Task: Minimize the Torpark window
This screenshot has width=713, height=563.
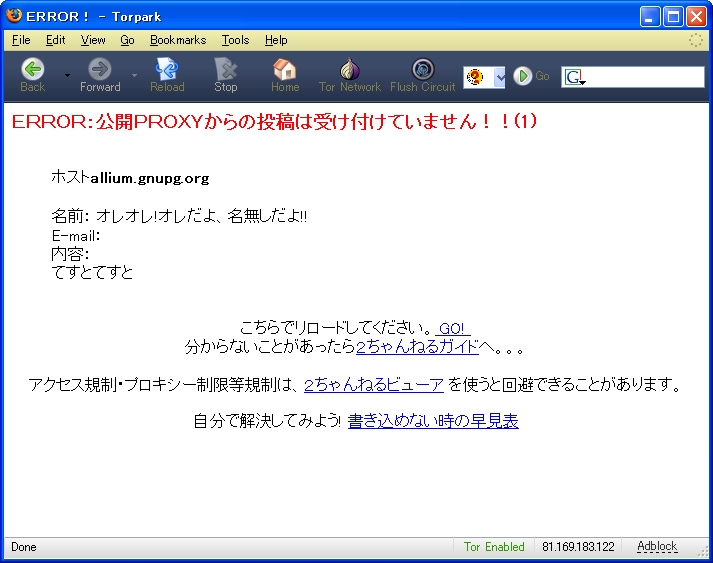Action: [x=650, y=17]
